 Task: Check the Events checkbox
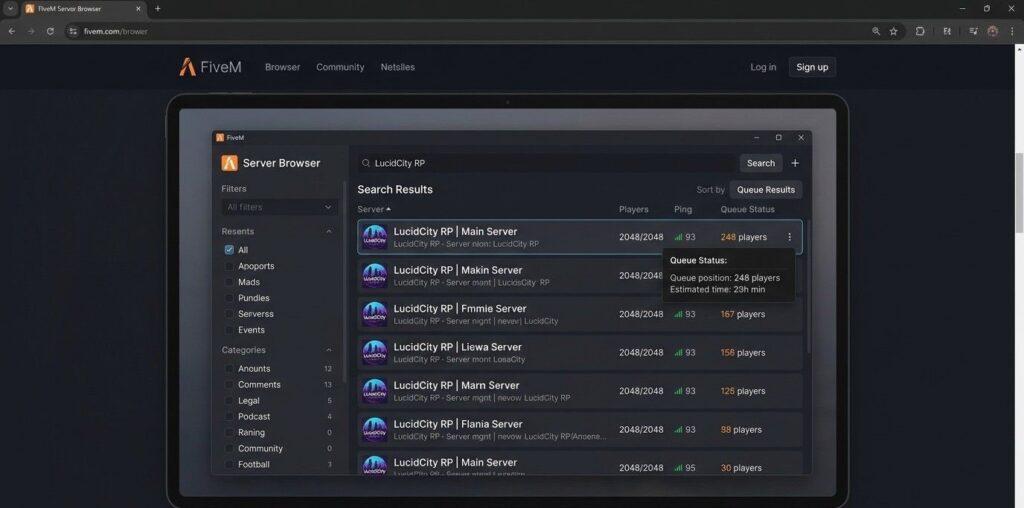coord(229,330)
